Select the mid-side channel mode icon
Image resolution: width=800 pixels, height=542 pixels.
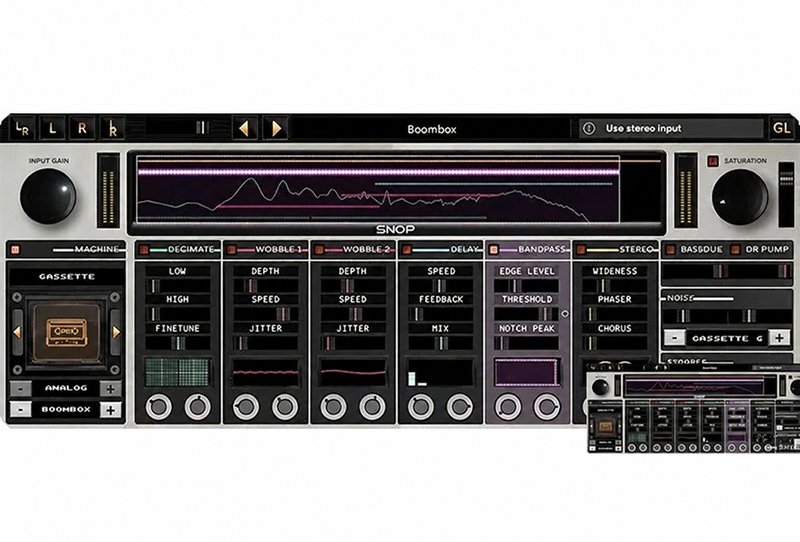click(x=113, y=128)
